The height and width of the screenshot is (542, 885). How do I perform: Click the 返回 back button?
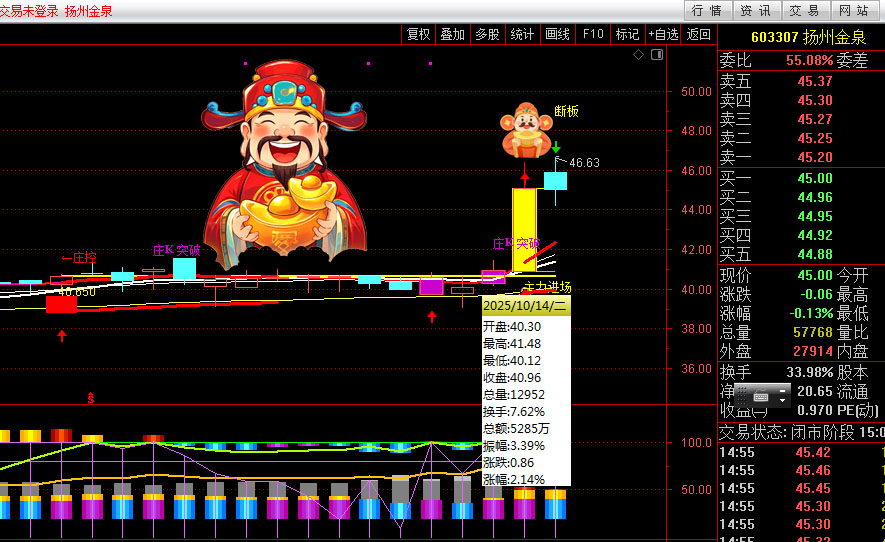click(x=698, y=34)
